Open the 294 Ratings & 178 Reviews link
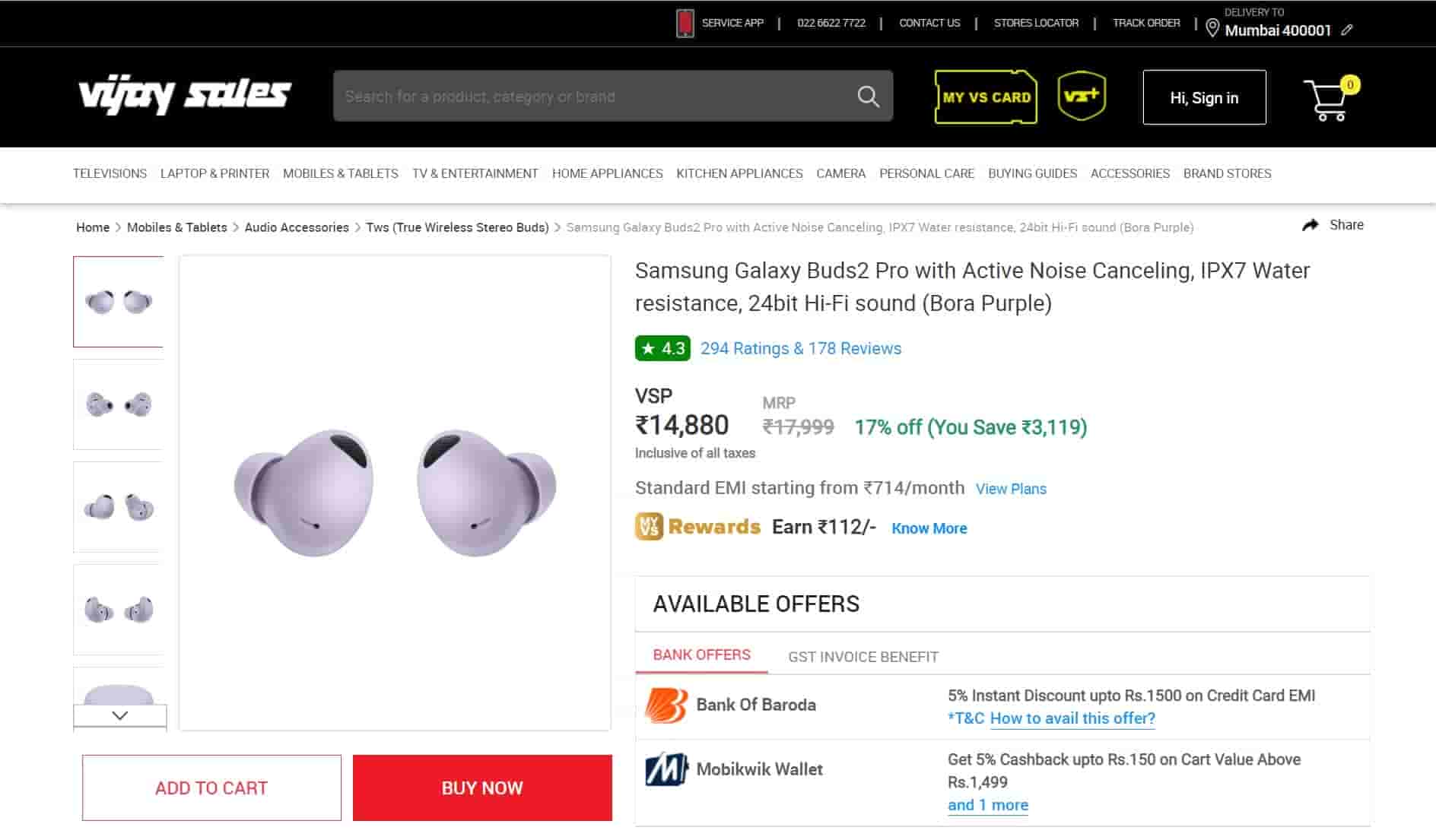Screen dimensions: 1436x840 (800, 348)
